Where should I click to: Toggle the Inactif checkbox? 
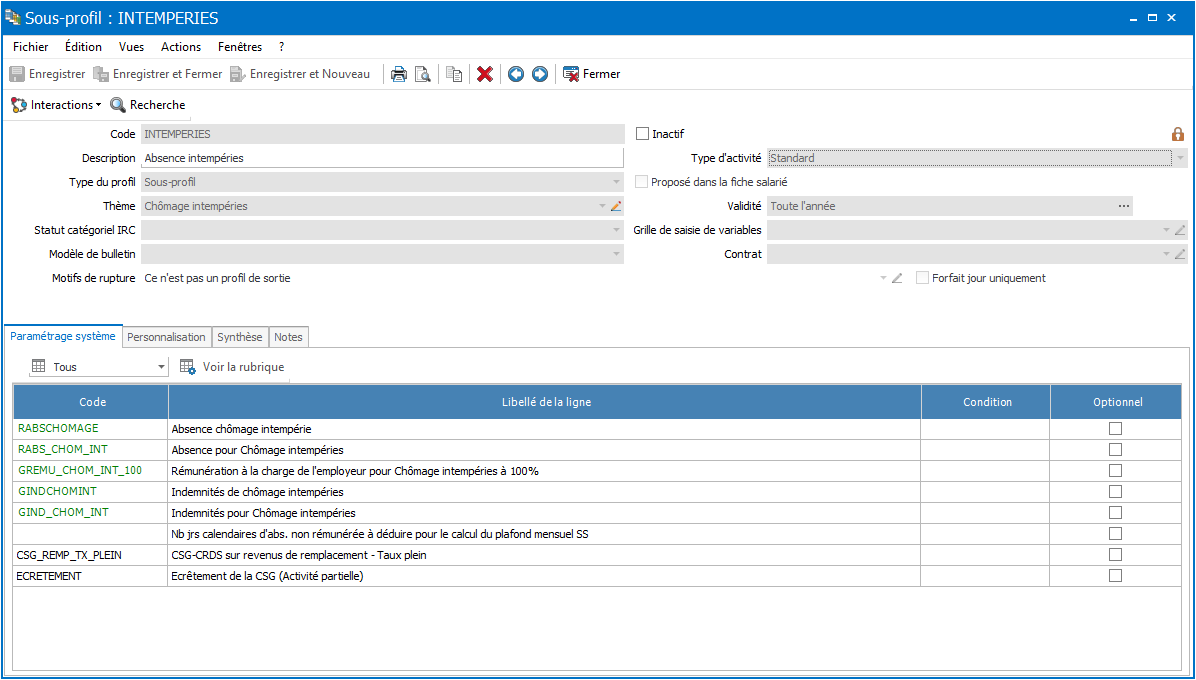coord(642,134)
